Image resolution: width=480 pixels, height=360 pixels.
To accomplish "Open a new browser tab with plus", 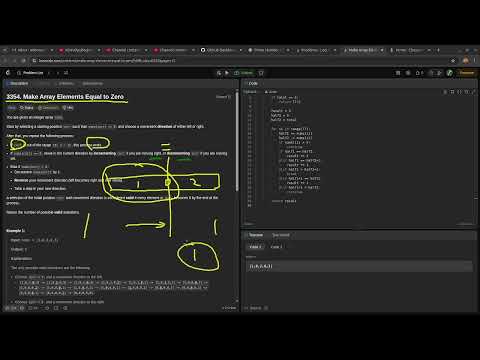I will (438, 50).
